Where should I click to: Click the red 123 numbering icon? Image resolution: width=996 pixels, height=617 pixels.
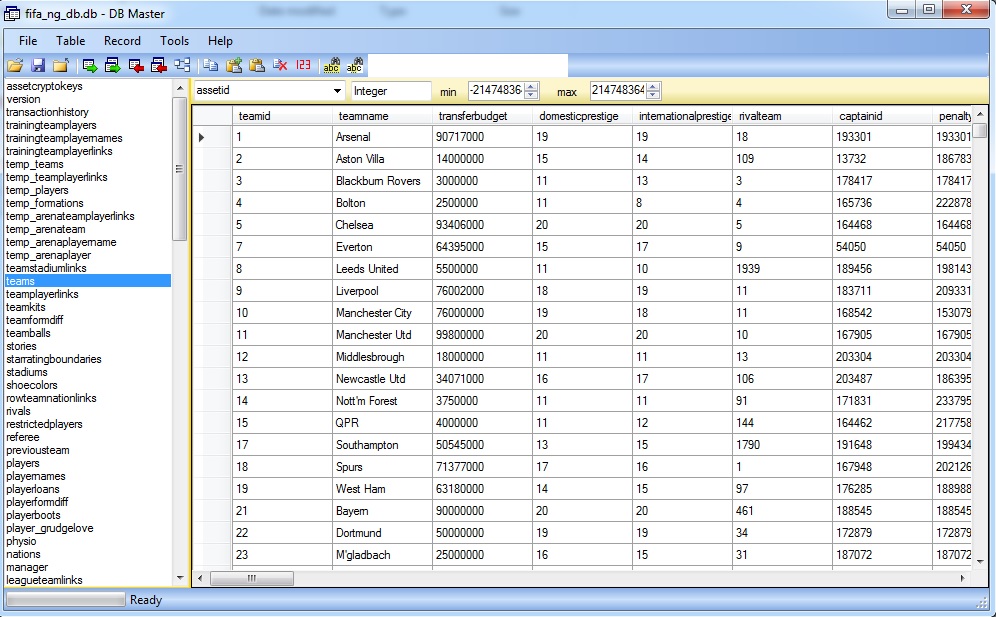pos(304,65)
